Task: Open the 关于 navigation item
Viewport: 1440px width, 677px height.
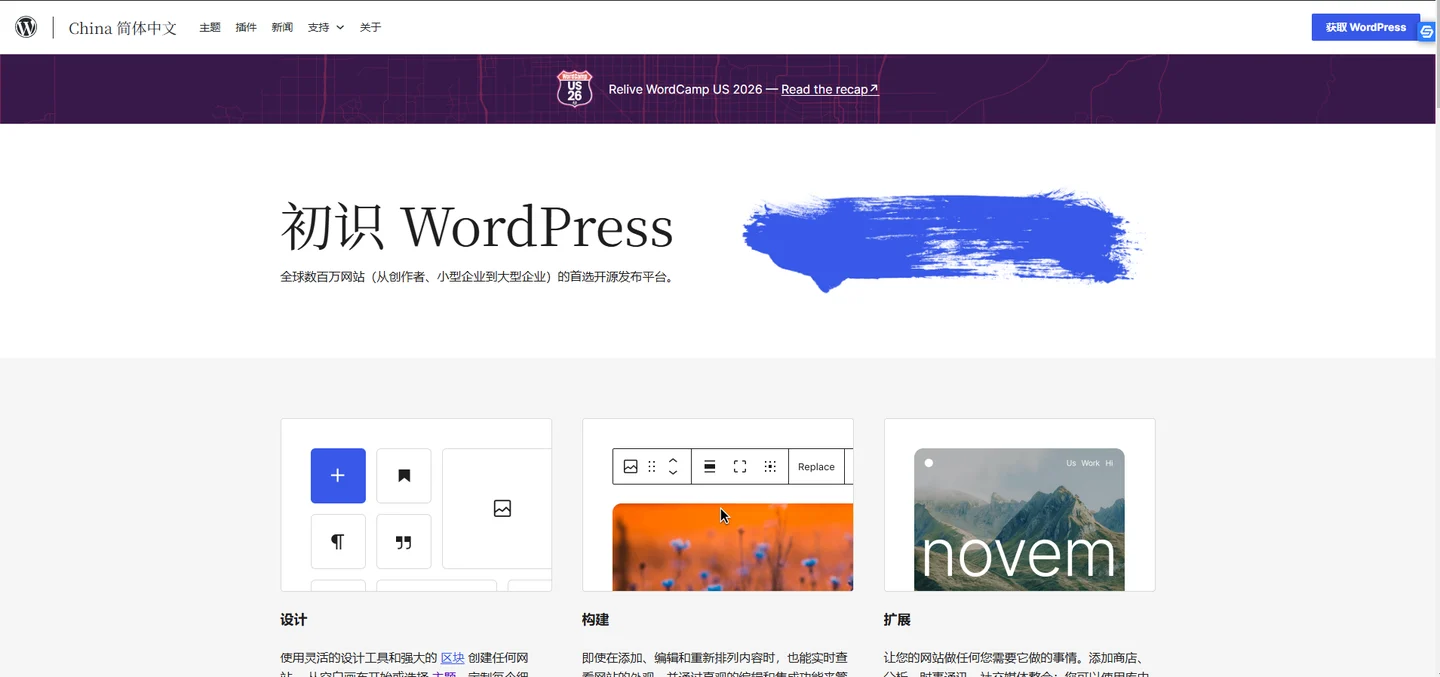Action: click(371, 28)
